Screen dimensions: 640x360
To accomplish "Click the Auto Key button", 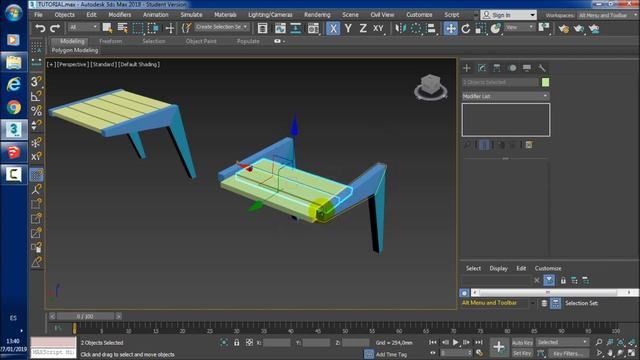I will pos(522,342).
